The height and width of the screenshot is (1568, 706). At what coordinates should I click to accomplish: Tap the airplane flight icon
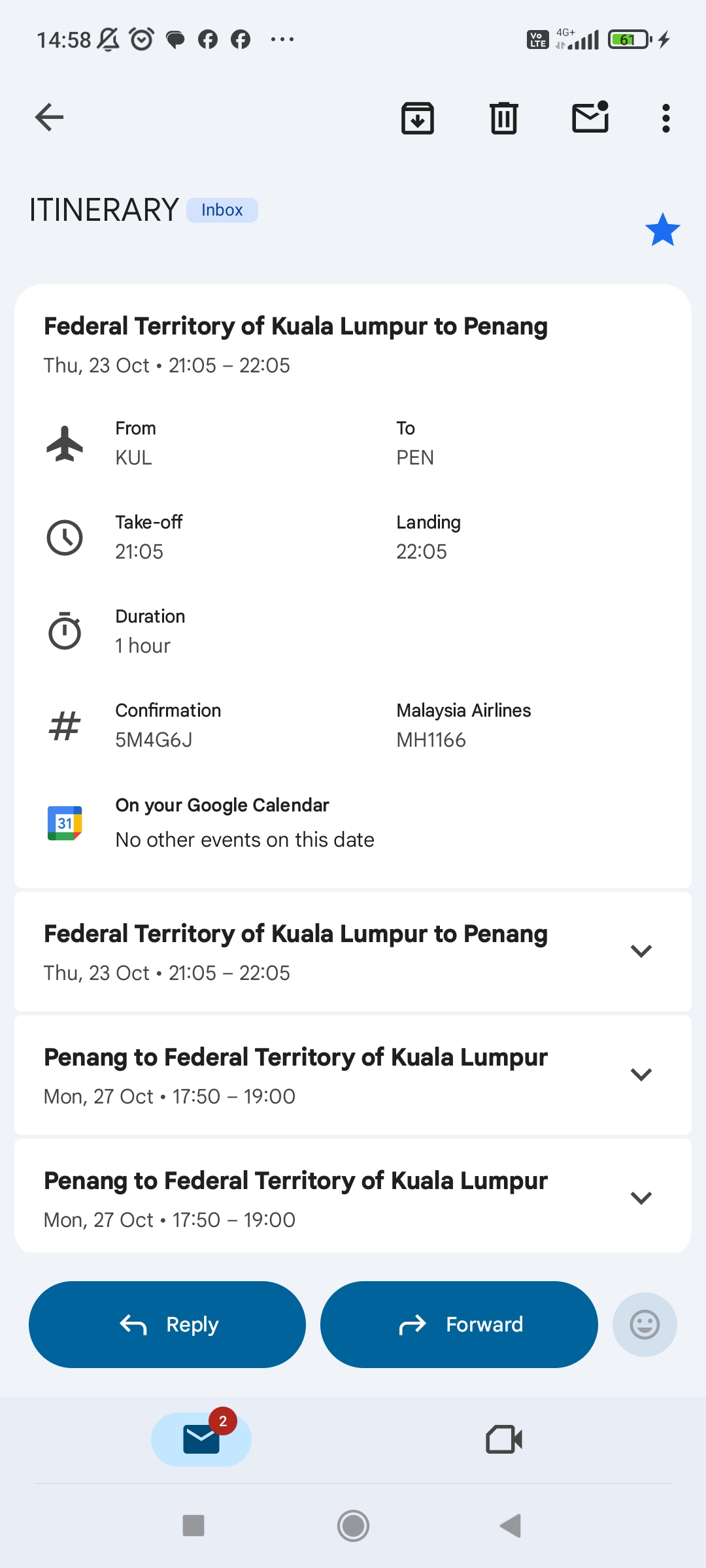65,444
